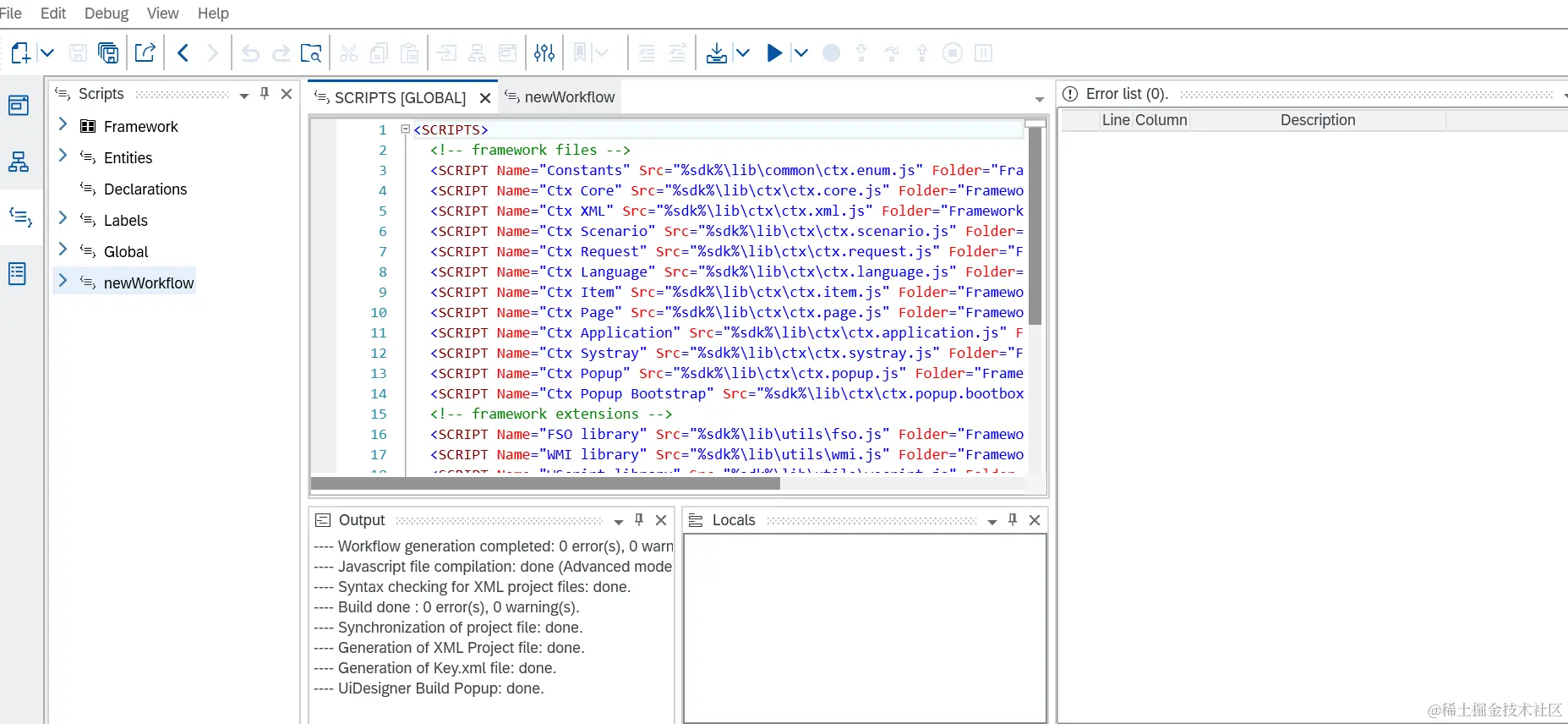
Task: Open the New file dropdown arrow
Action: [x=47, y=52]
